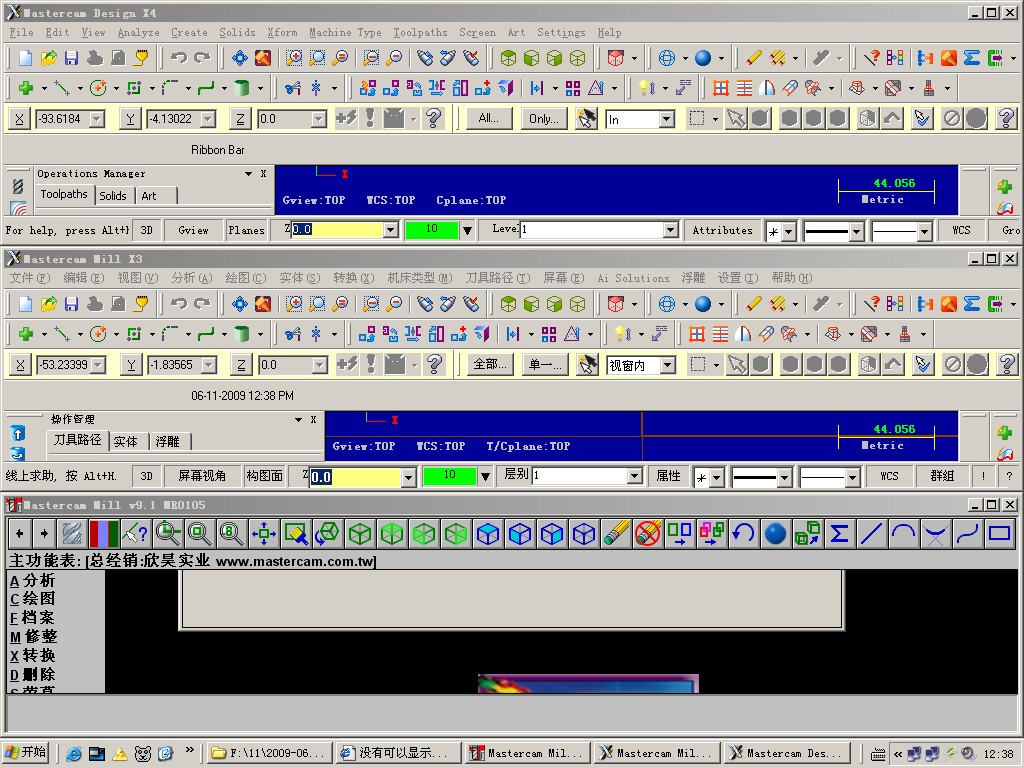Click Zoom window icon in Design X4 toolbar
This screenshot has height=768, width=1024.
(294, 58)
